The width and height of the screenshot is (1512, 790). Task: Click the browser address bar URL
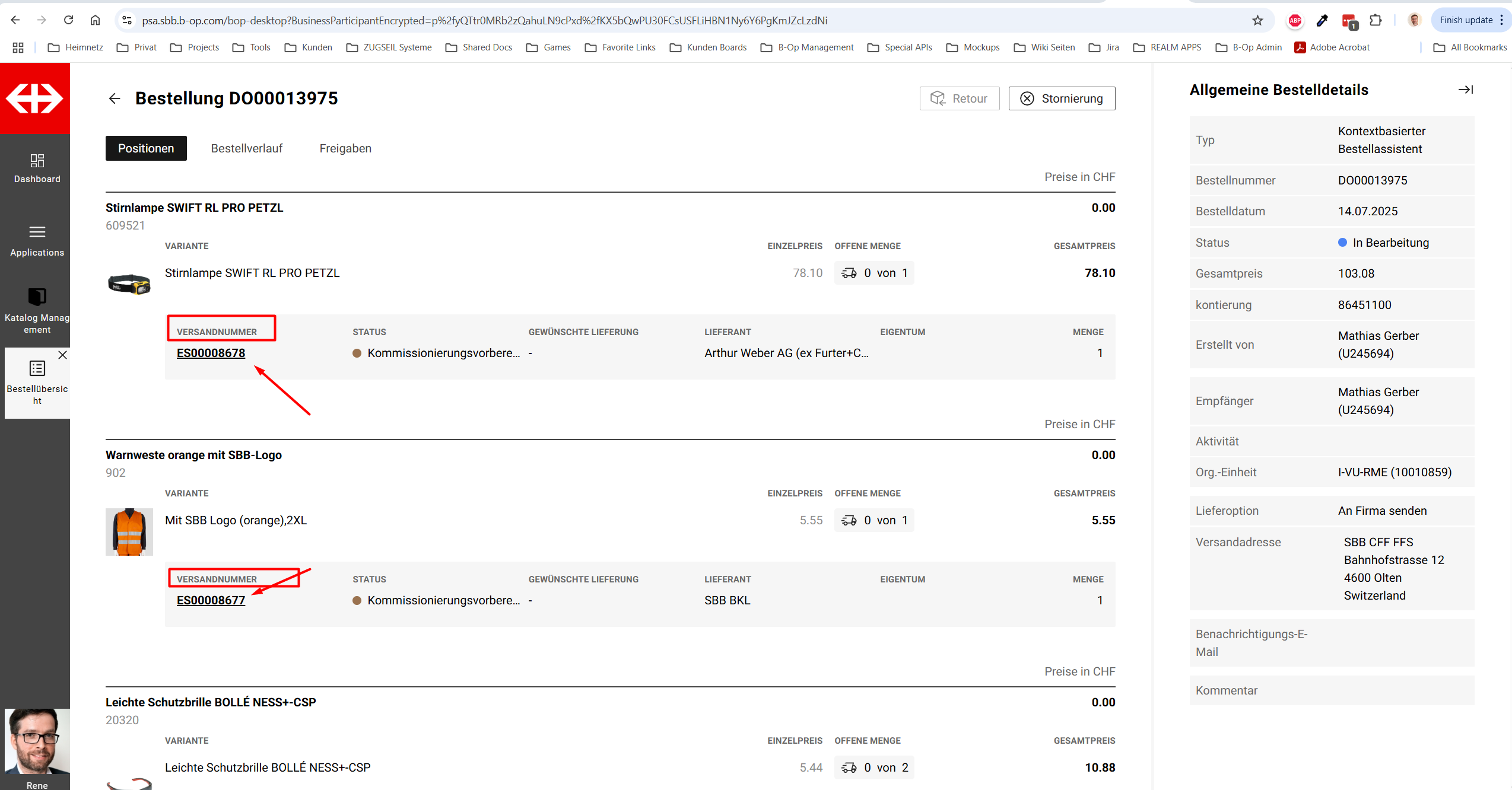click(x=484, y=21)
